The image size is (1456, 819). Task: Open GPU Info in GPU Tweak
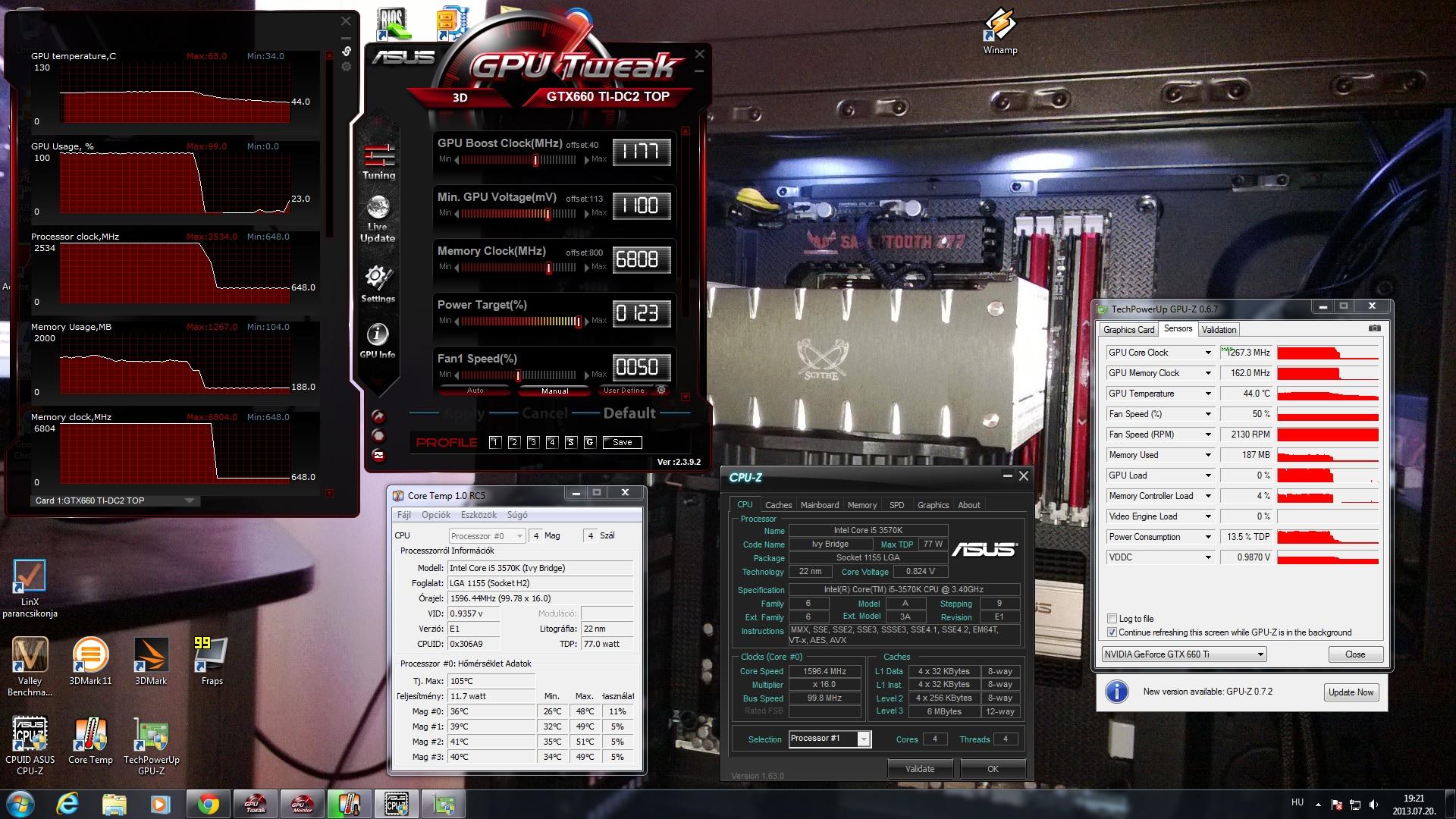click(378, 340)
